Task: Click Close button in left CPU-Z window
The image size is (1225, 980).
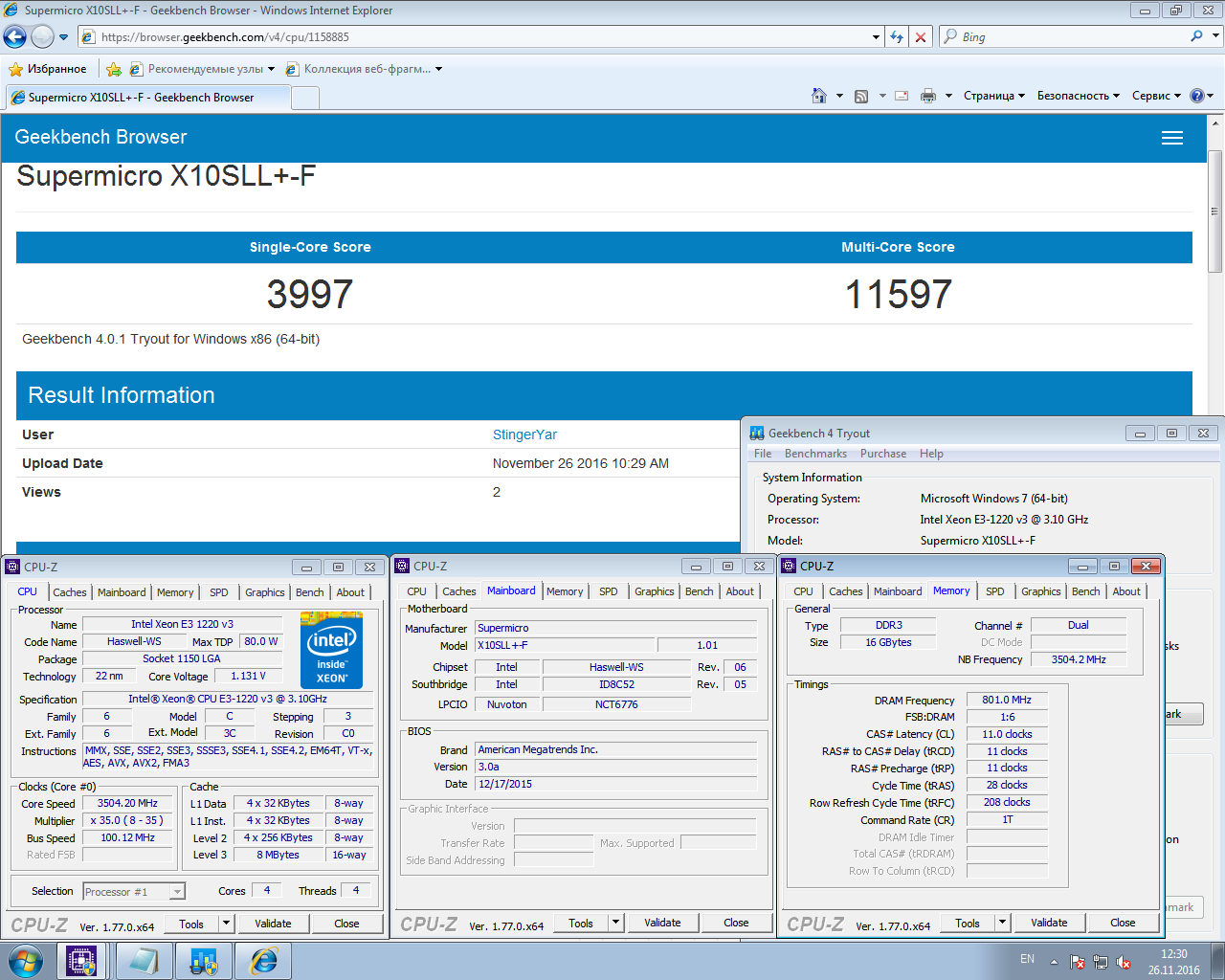Action: 346,924
